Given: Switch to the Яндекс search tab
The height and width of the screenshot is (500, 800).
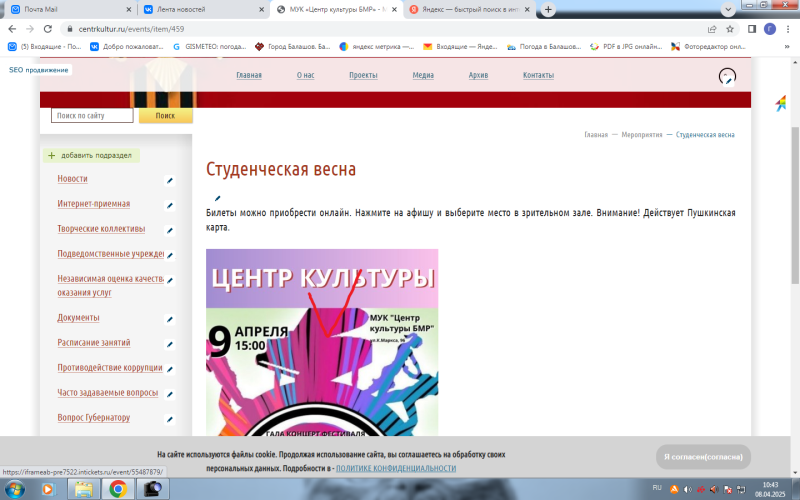Looking at the screenshot, I should point(470,9).
